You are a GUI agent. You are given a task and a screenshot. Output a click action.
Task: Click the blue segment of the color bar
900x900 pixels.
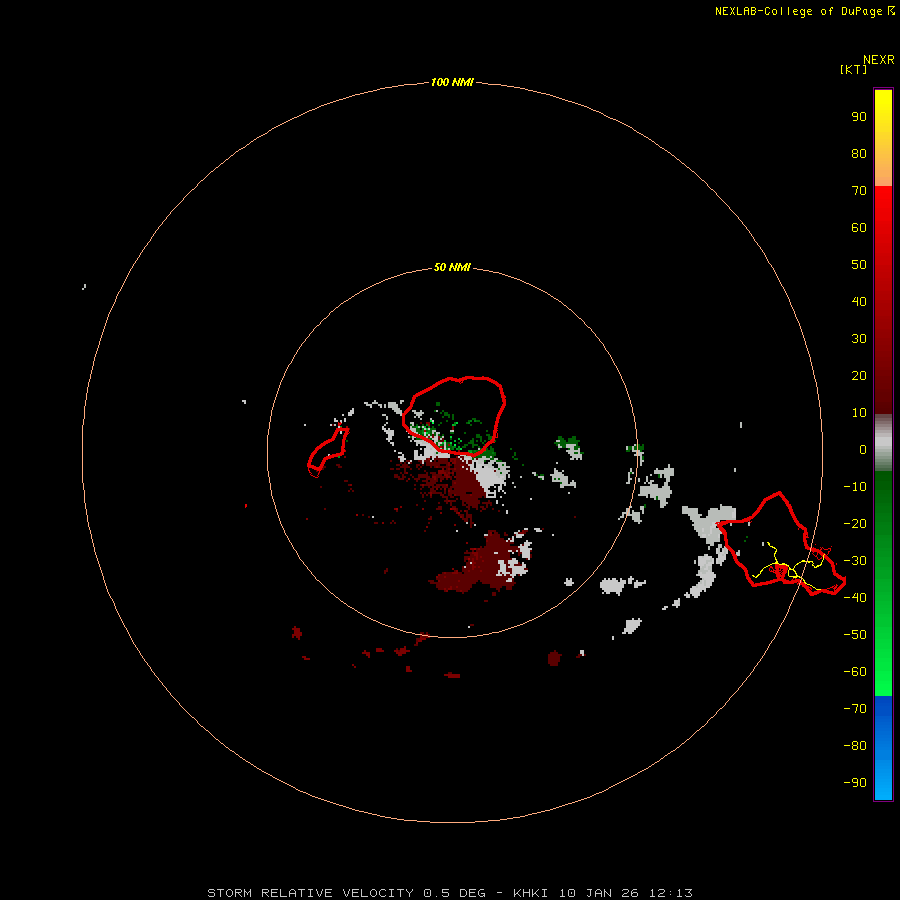click(x=883, y=748)
